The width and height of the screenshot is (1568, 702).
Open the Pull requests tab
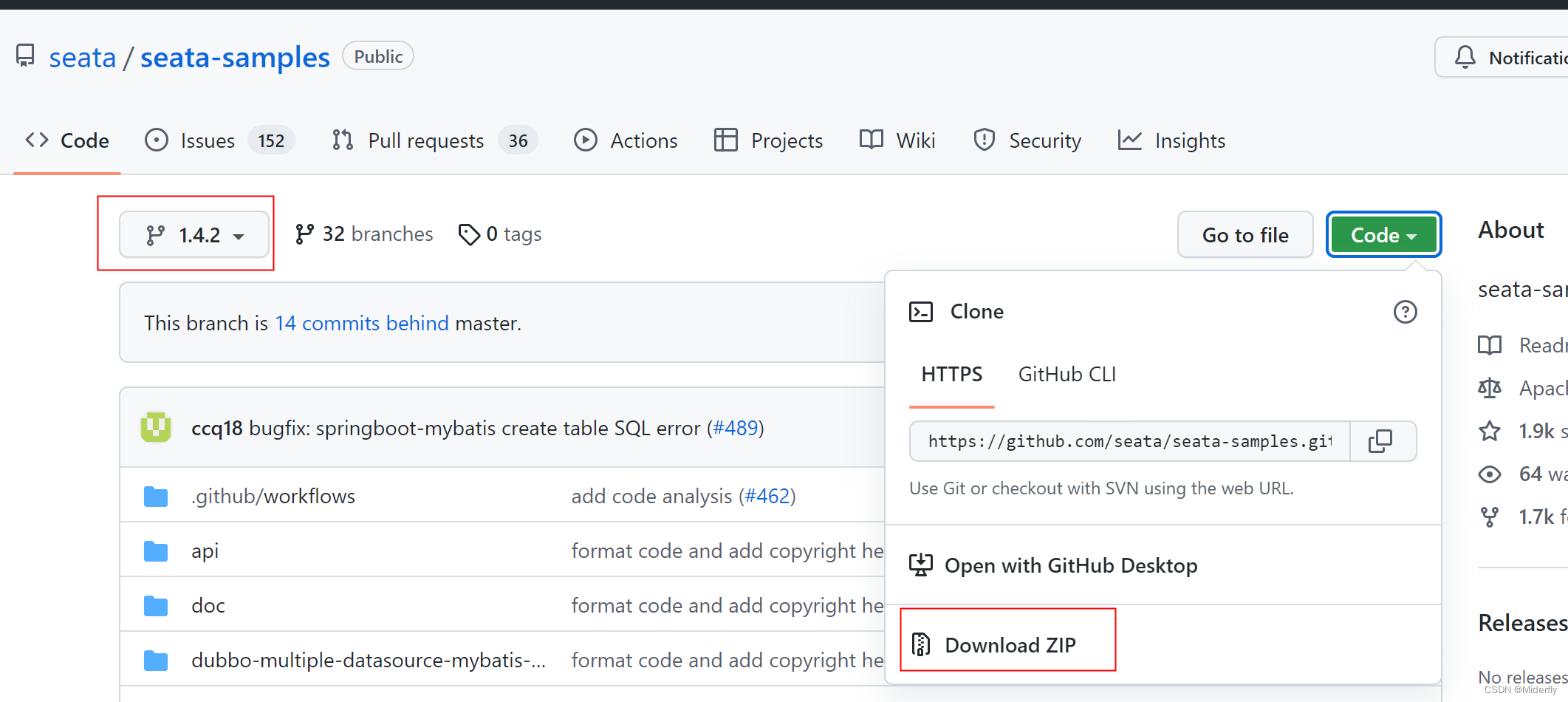pos(434,140)
